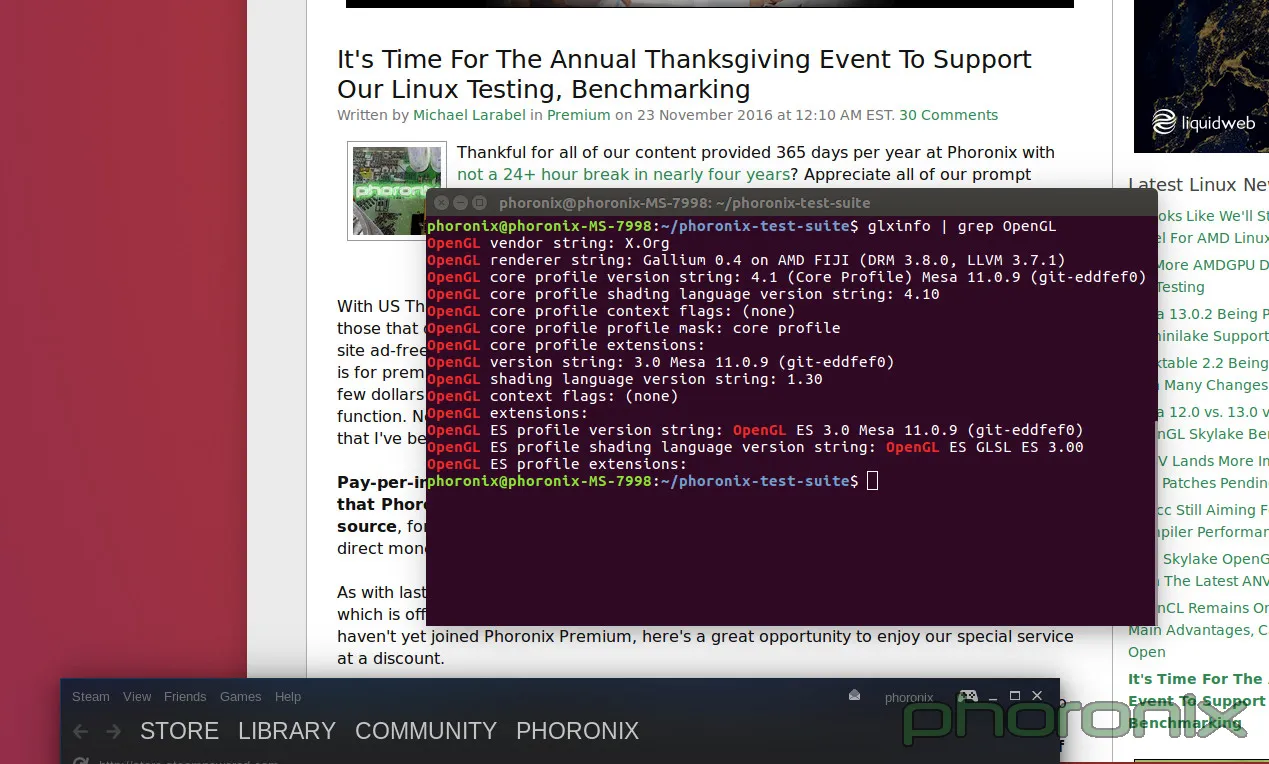Minimize the terminal window using title bar button
Viewport: 1269px width, 764px height.
coord(461,203)
